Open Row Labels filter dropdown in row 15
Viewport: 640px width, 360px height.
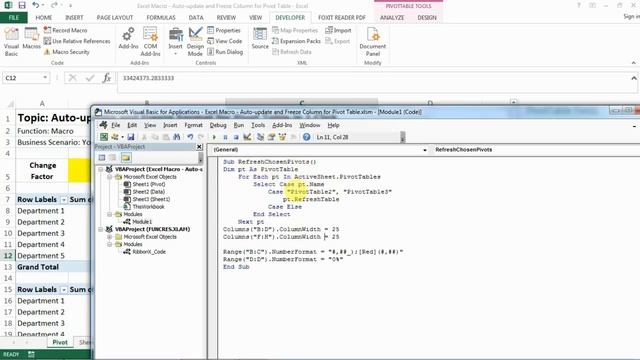64,290
